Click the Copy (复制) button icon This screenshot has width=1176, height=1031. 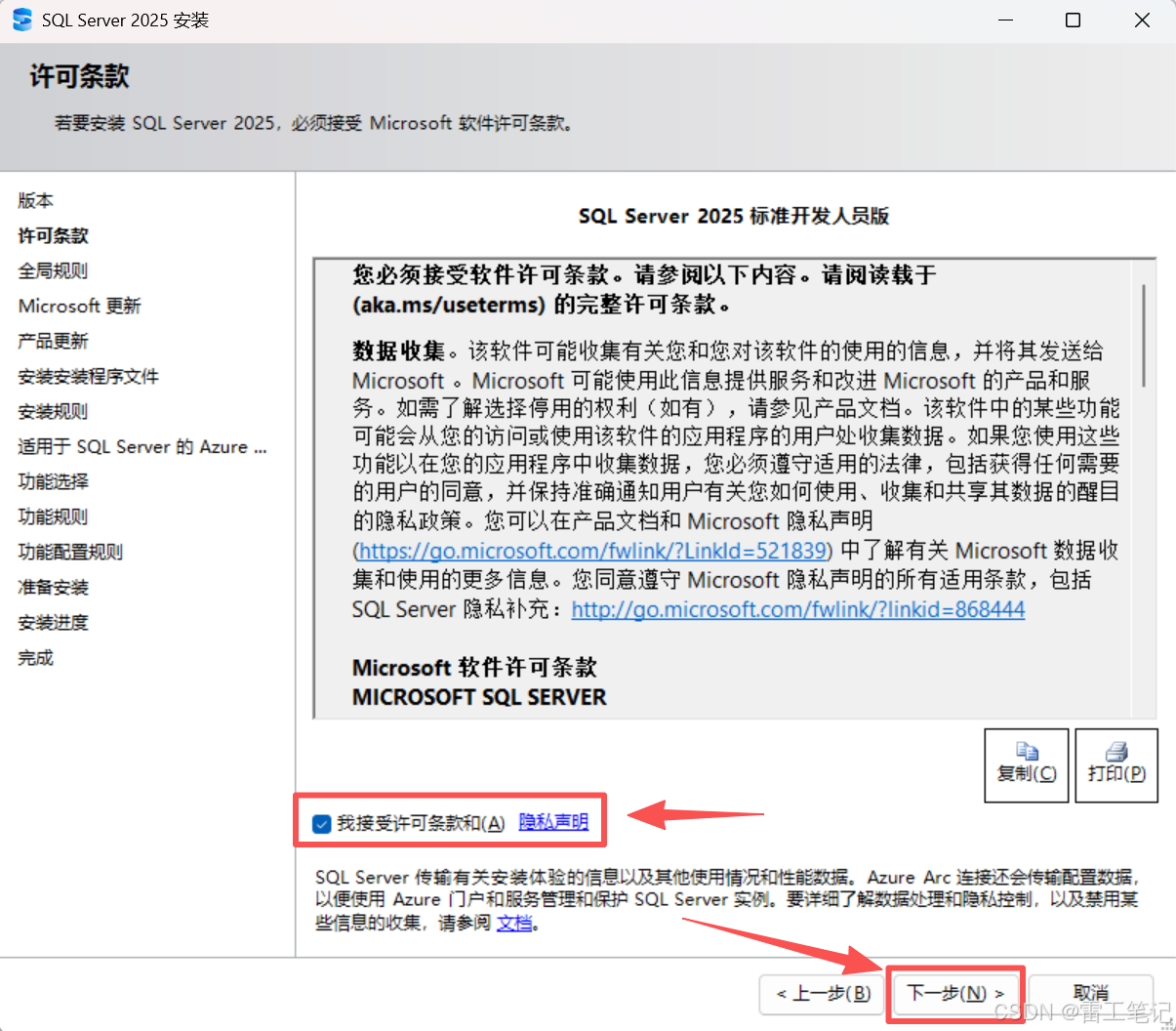click(x=1027, y=751)
